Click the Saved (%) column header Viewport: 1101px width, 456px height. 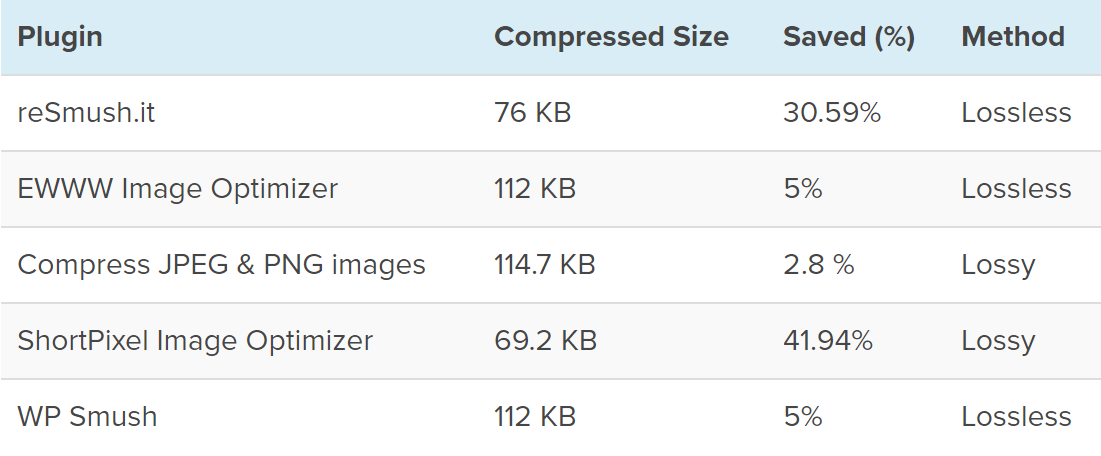(x=849, y=38)
